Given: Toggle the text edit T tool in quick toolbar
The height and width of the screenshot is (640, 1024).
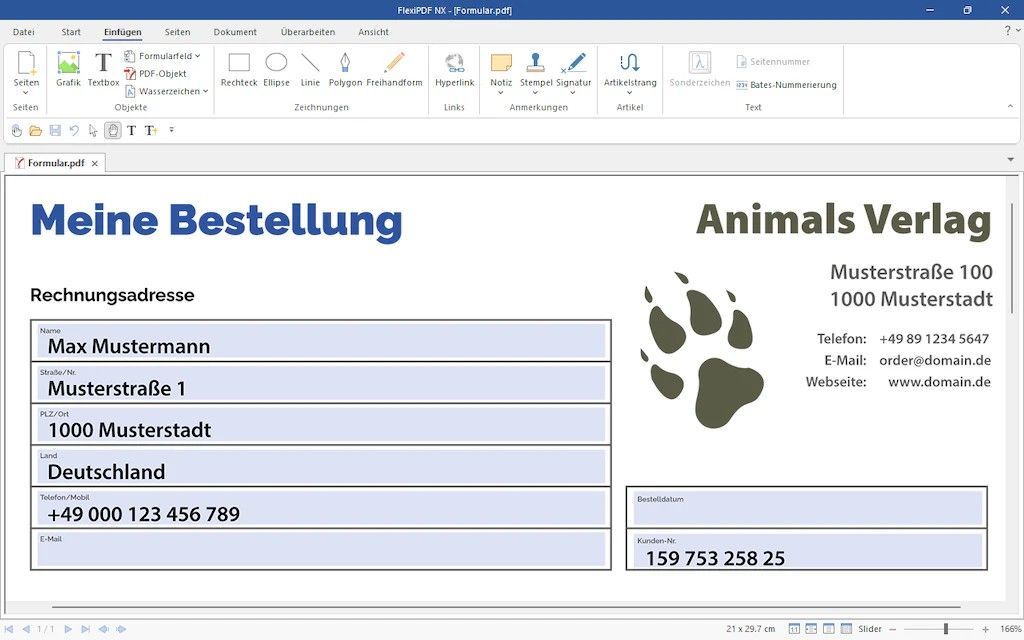Looking at the screenshot, I should click(131, 130).
